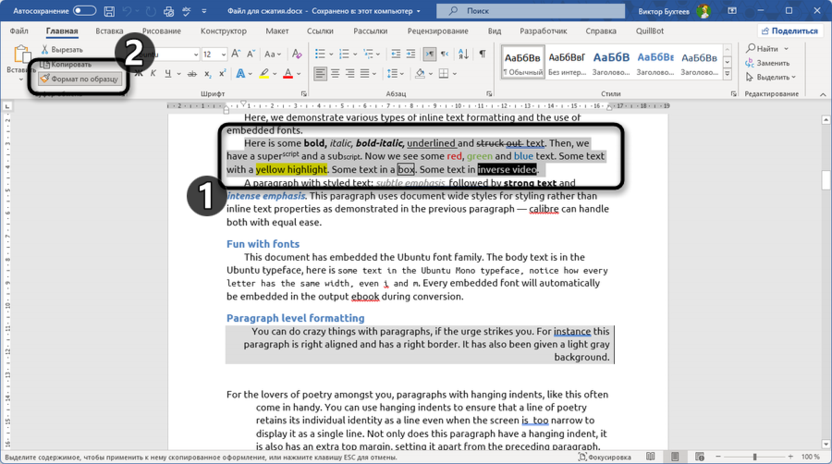The width and height of the screenshot is (832, 464).
Task: Toggle the Autosave (Автосохранение) switch
Action: 85,11
